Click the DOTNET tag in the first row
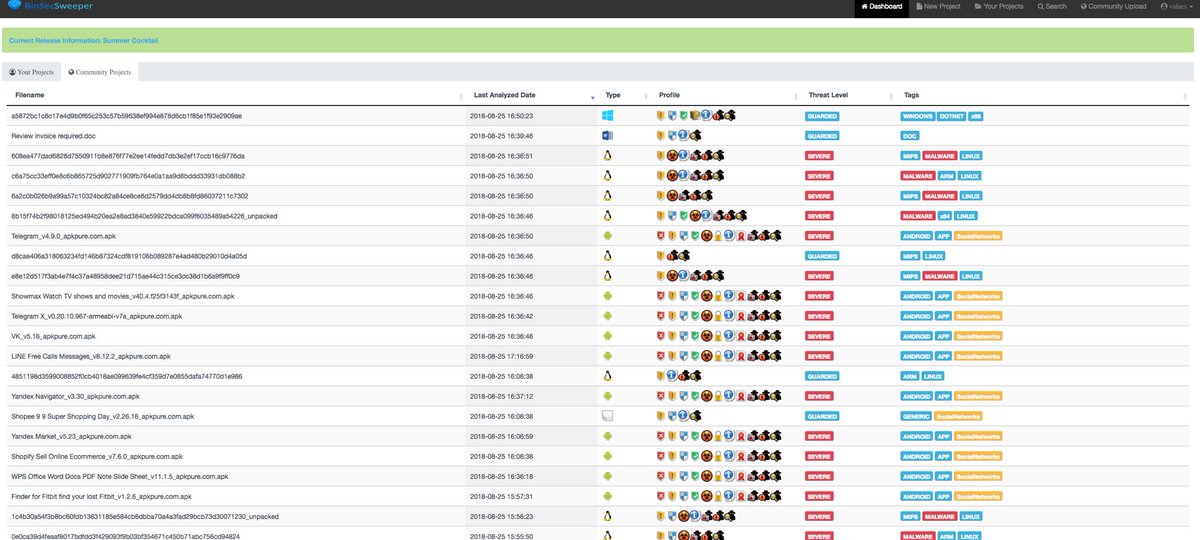Image resolution: width=1200 pixels, height=540 pixels. click(952, 116)
